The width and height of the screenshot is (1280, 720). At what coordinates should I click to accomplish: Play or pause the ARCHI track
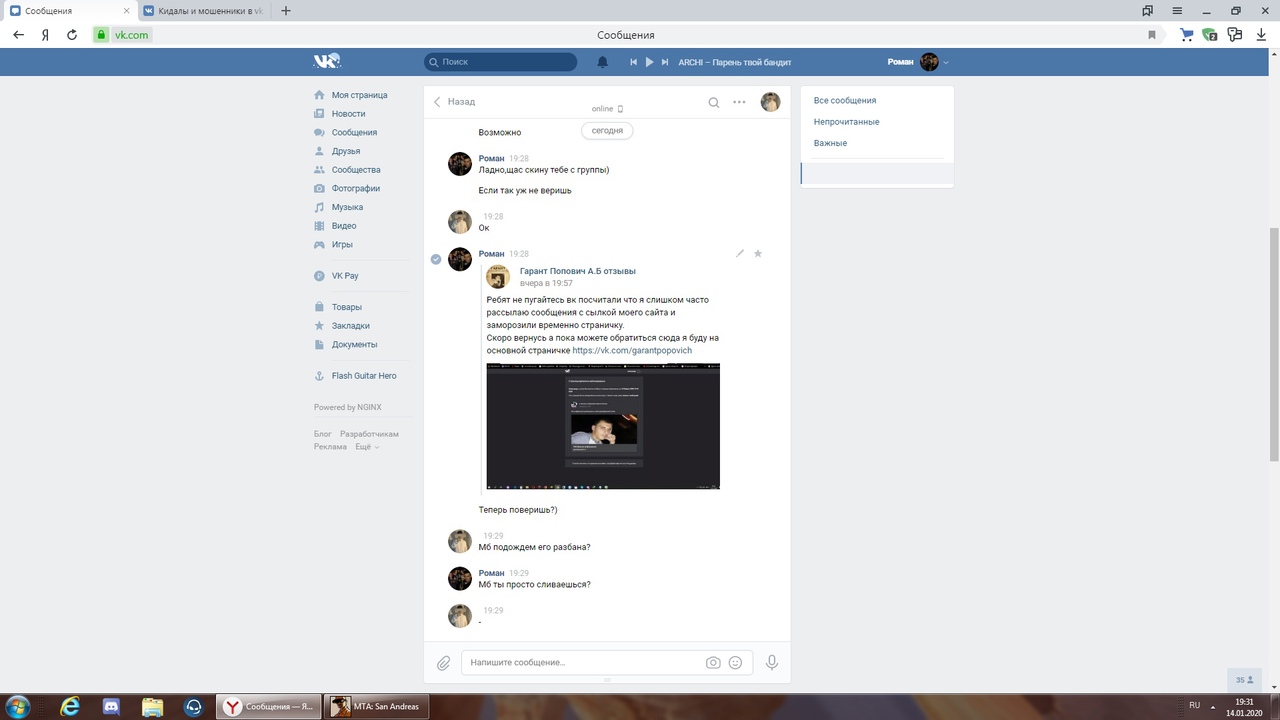pos(649,62)
